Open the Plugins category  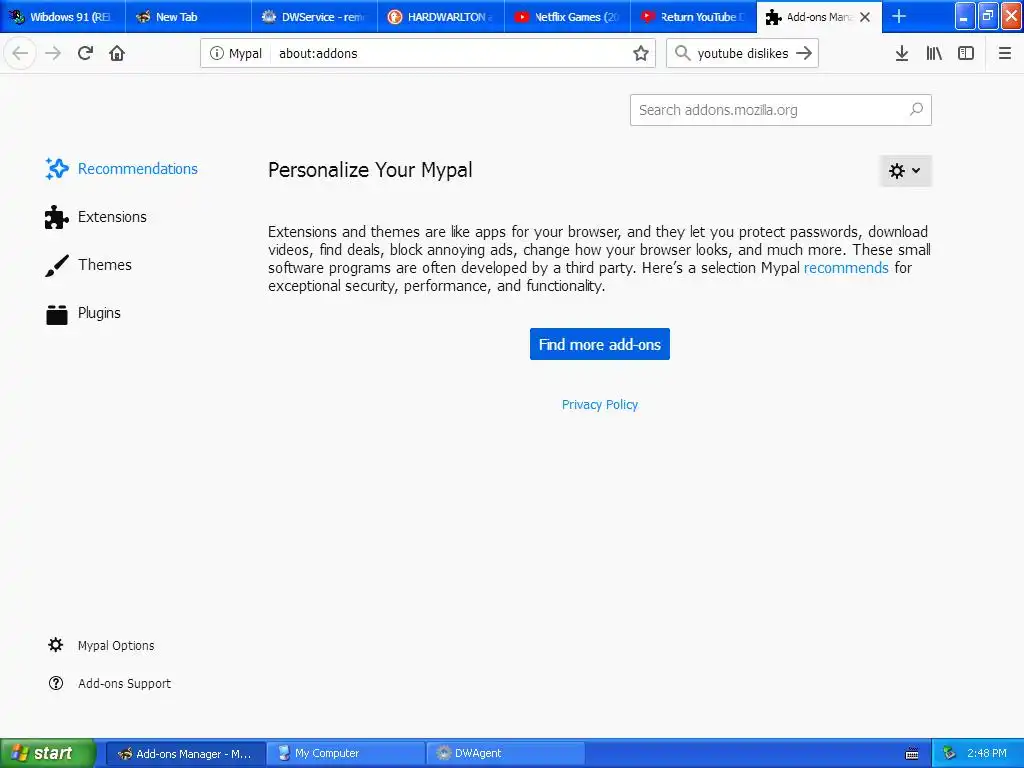tap(83, 313)
